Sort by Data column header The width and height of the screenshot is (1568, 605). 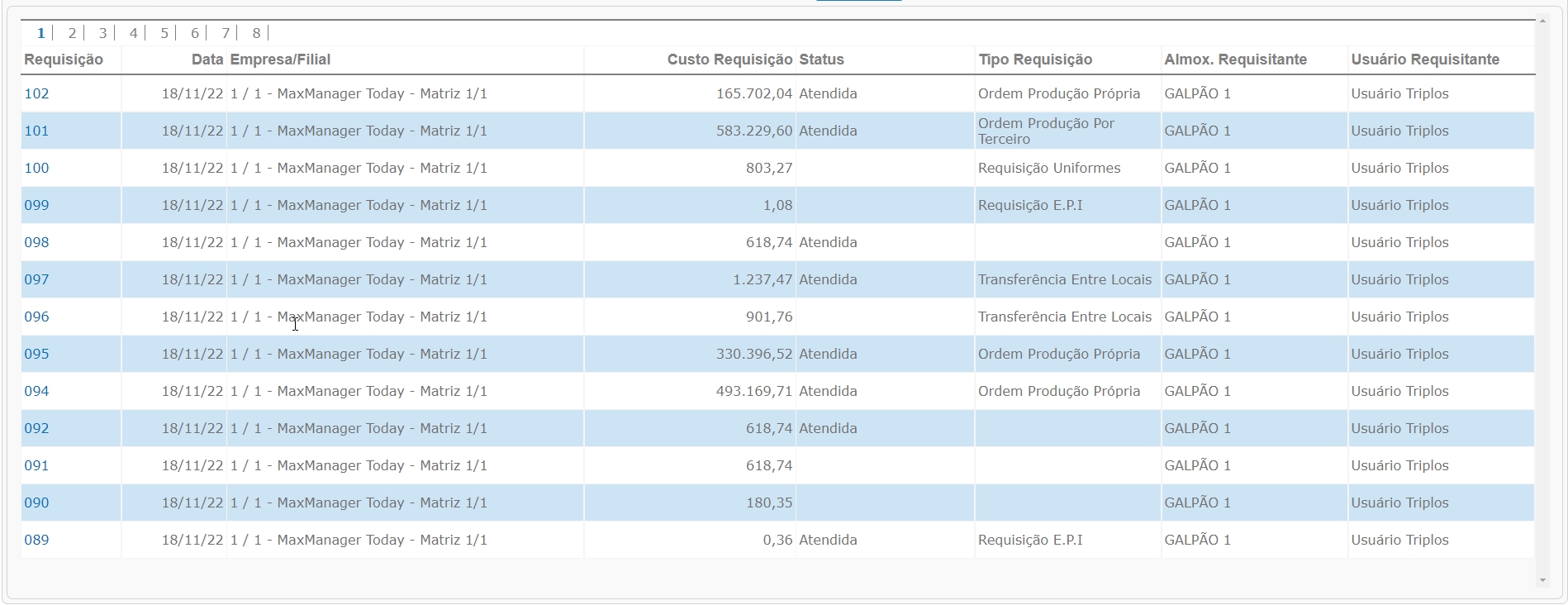click(x=207, y=60)
